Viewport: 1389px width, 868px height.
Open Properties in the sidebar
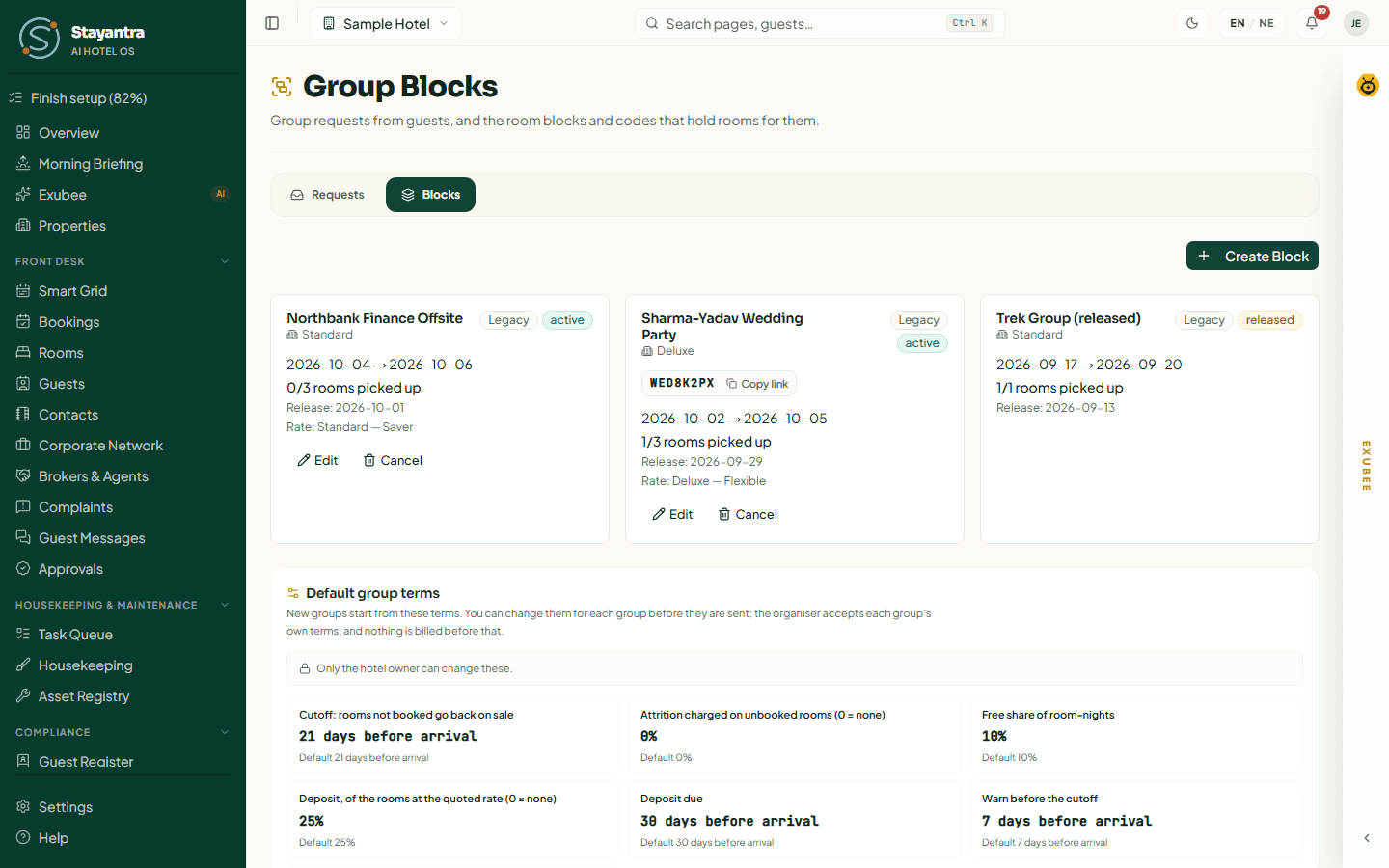123,226
